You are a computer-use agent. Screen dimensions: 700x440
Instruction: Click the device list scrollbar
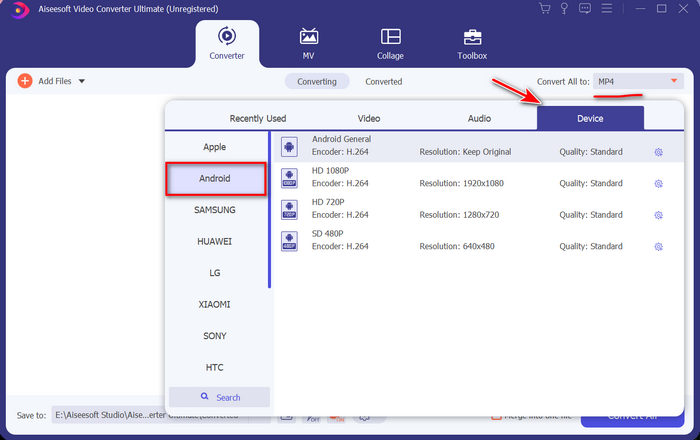269,210
